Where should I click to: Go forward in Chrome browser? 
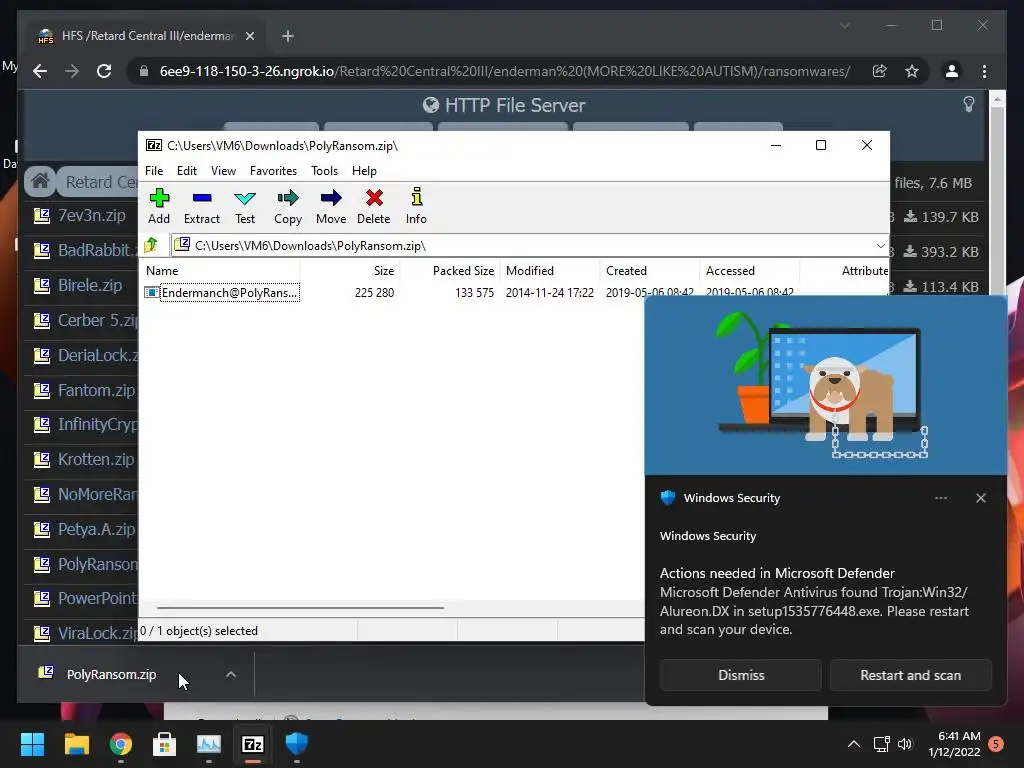point(72,71)
